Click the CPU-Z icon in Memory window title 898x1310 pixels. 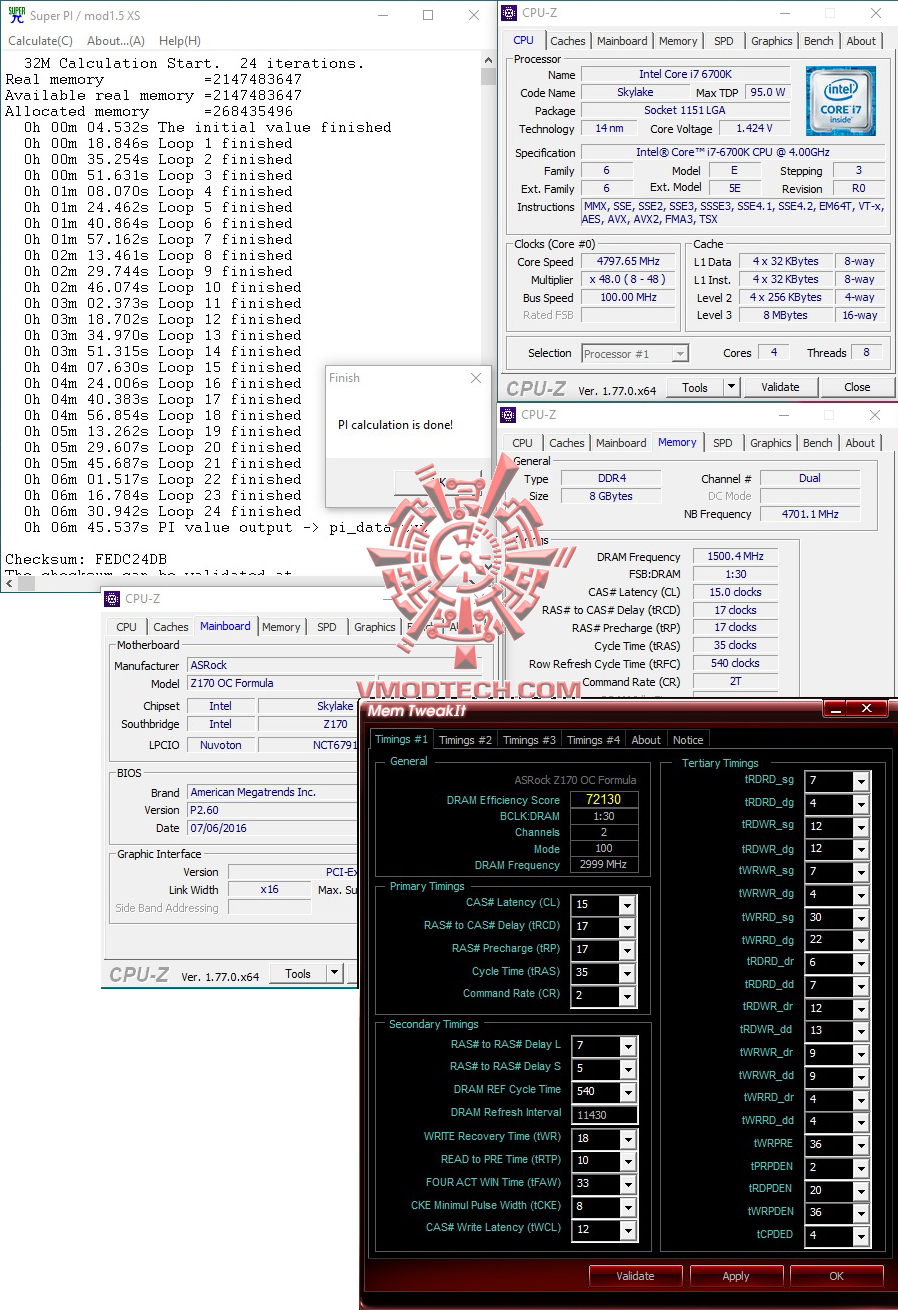click(509, 414)
